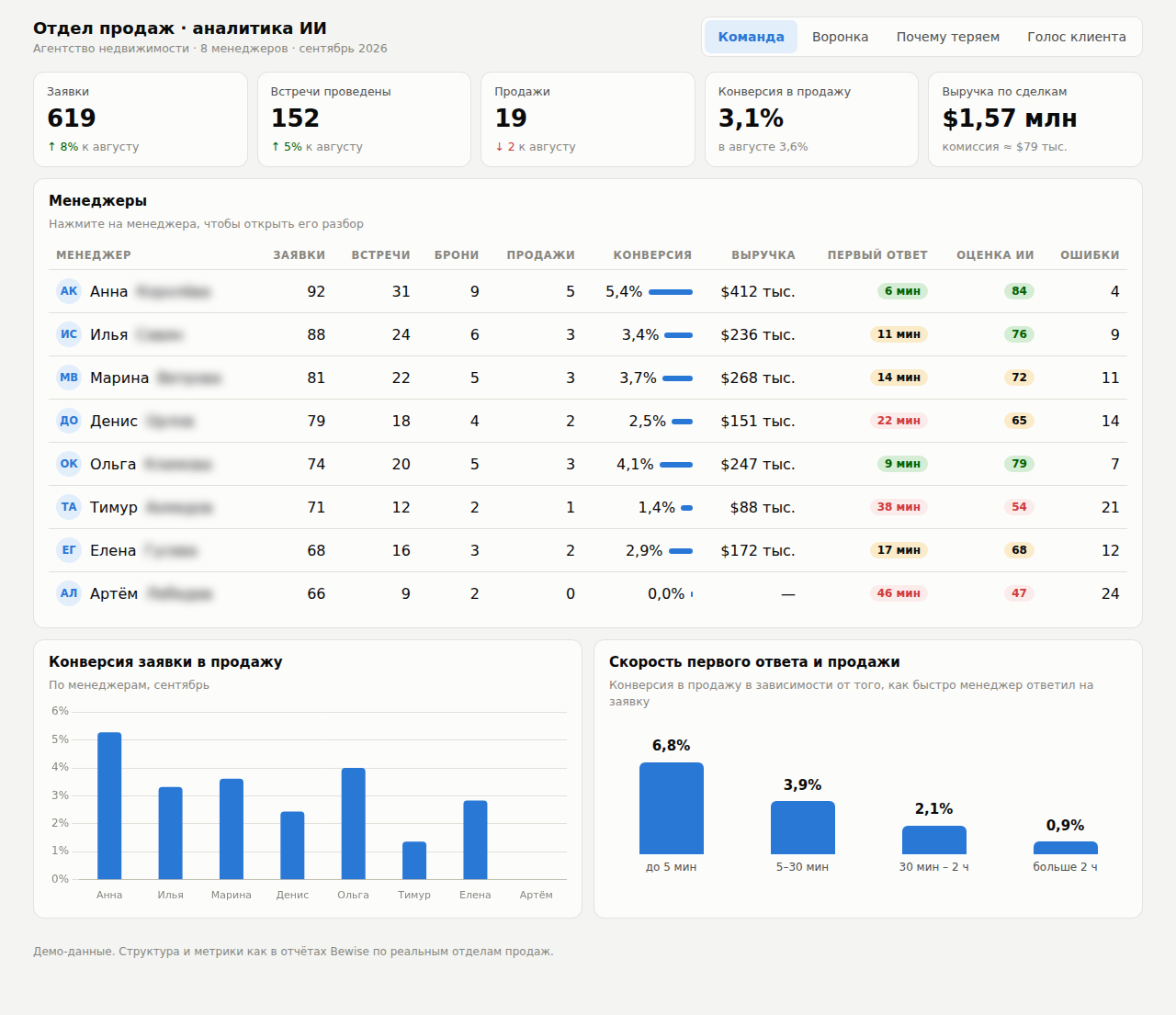Click the АЛ avatar for Артём

[x=69, y=593]
